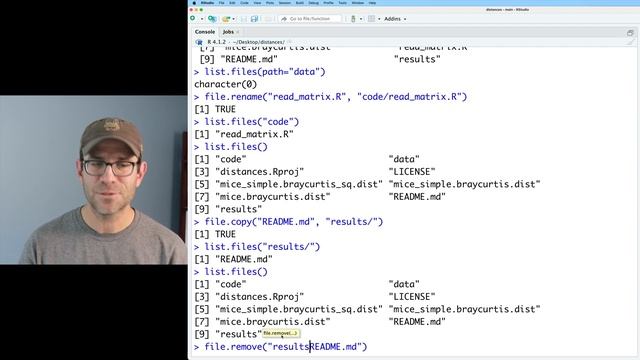Open the Plots menu
The height and width of the screenshot is (360, 640).
pos(270,3)
